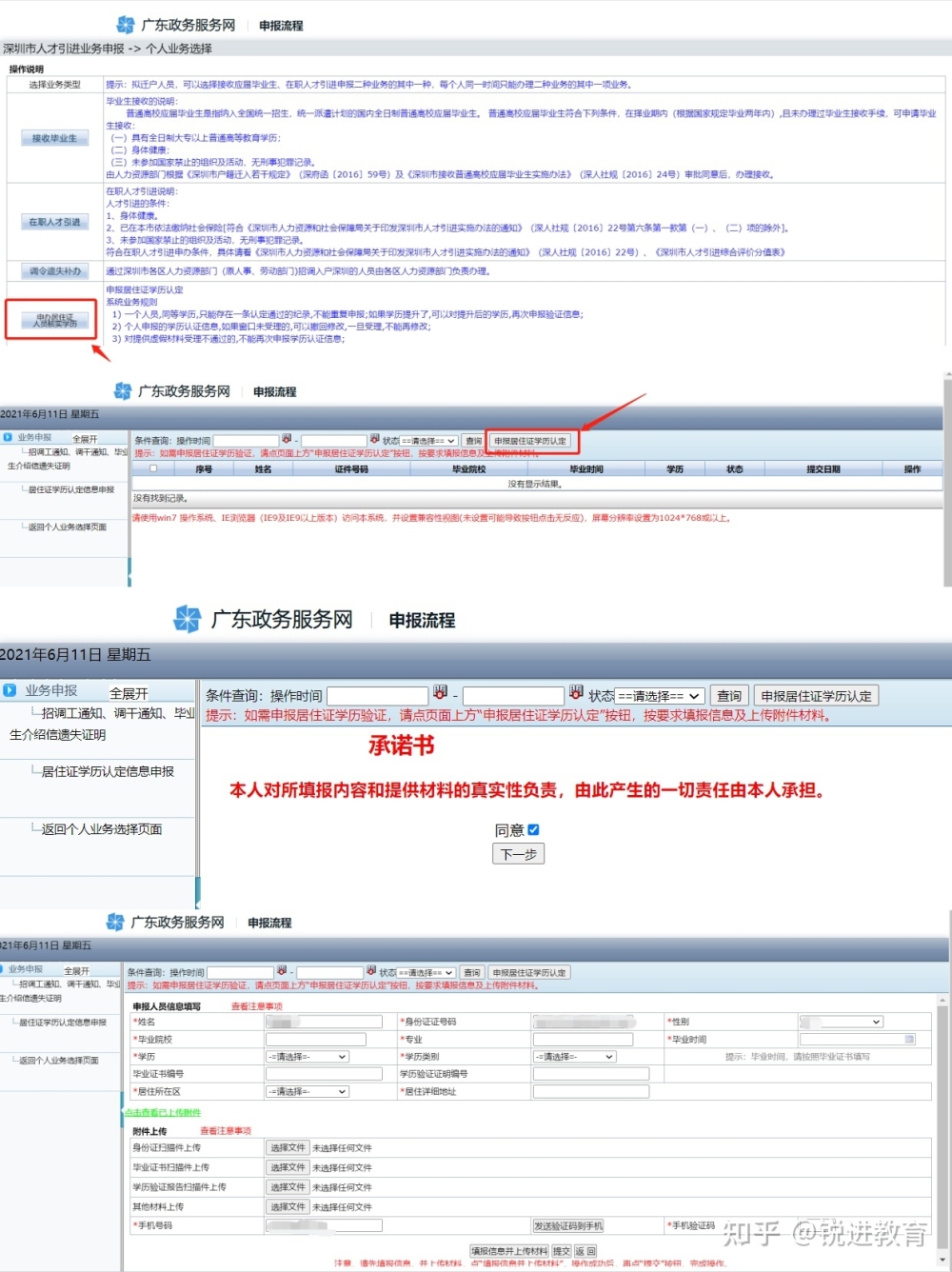Select 居住证学历认定信息申报 in the empty results page sidebar
952x1272 pixels.
71,490
